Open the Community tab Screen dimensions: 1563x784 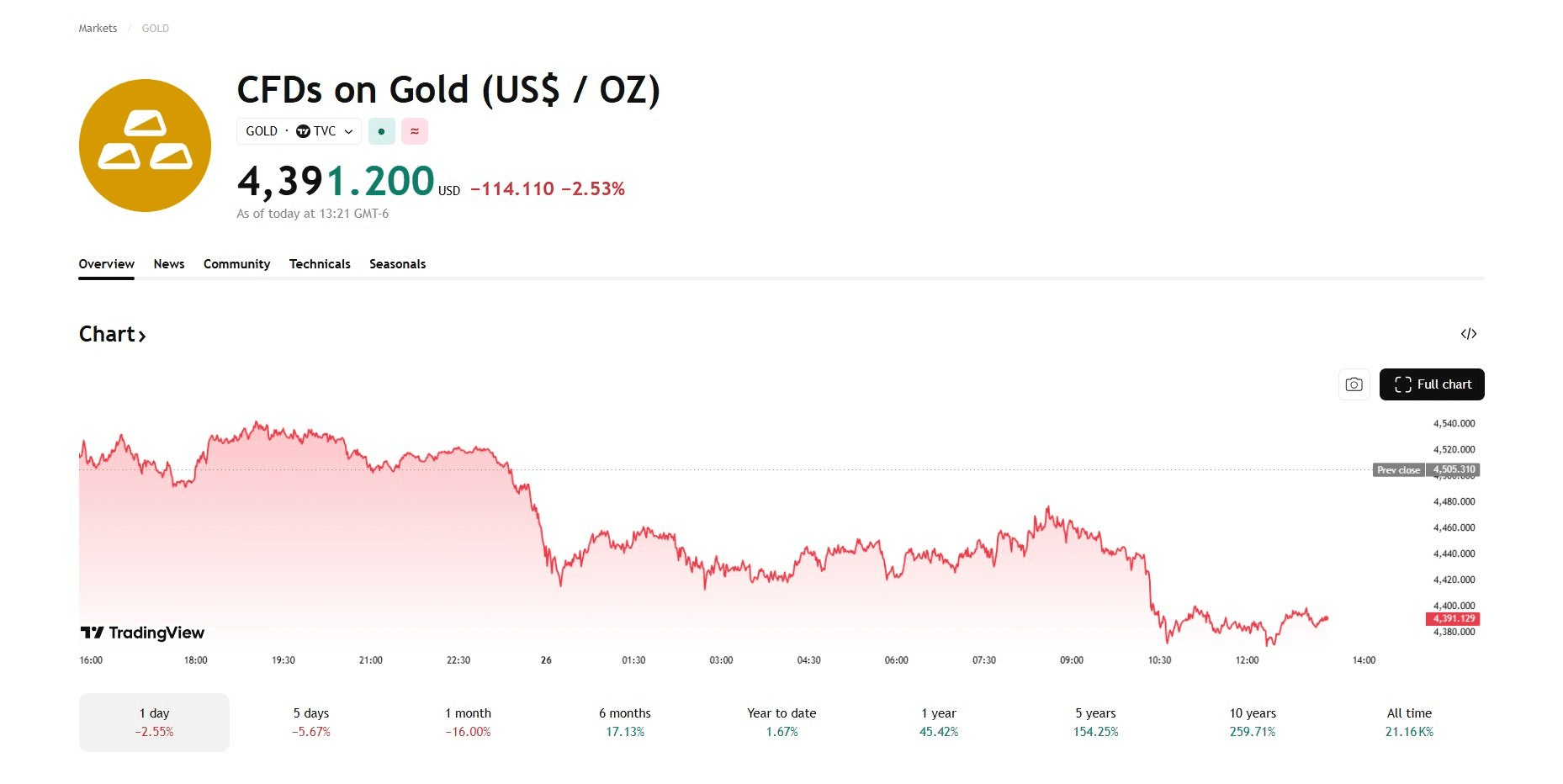tap(236, 264)
